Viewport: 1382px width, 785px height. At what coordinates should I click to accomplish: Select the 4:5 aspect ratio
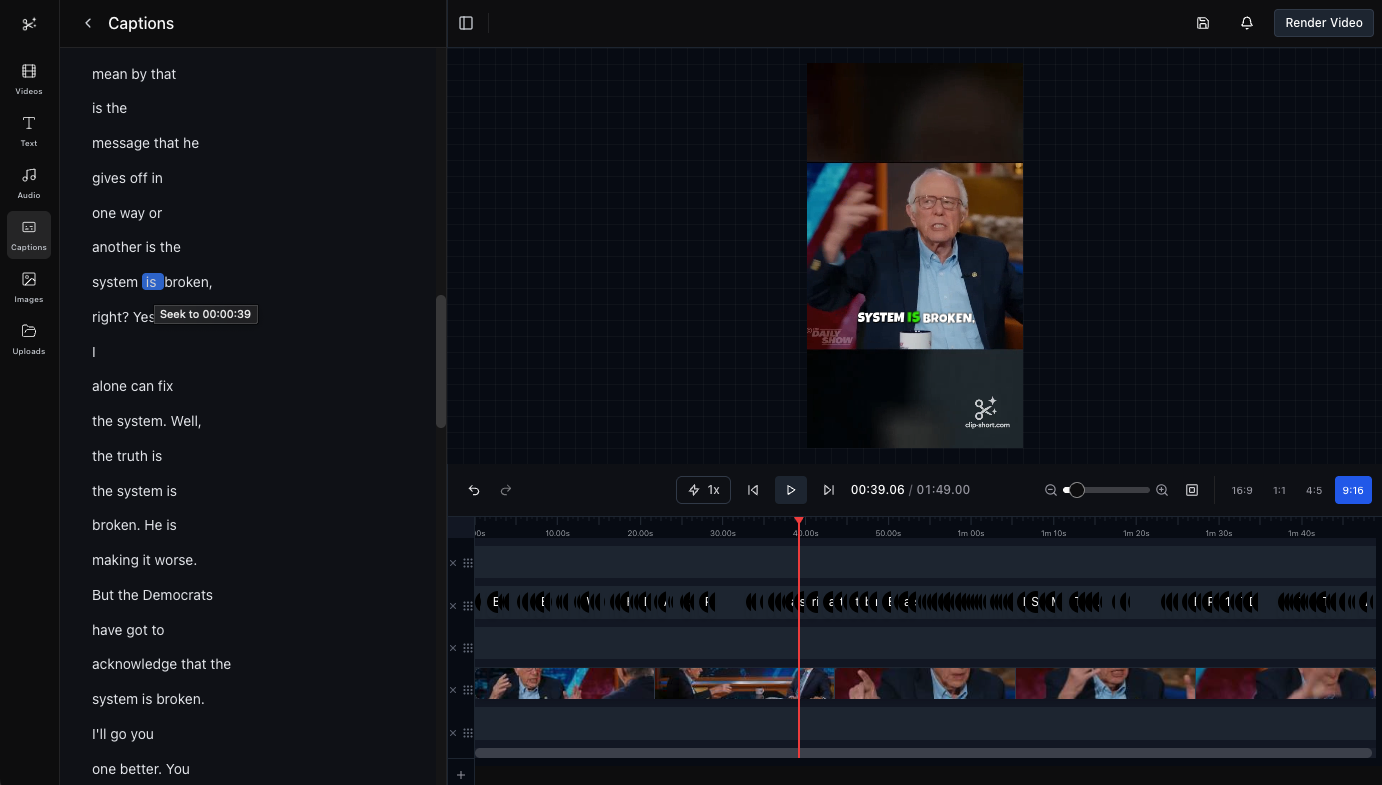click(1314, 490)
